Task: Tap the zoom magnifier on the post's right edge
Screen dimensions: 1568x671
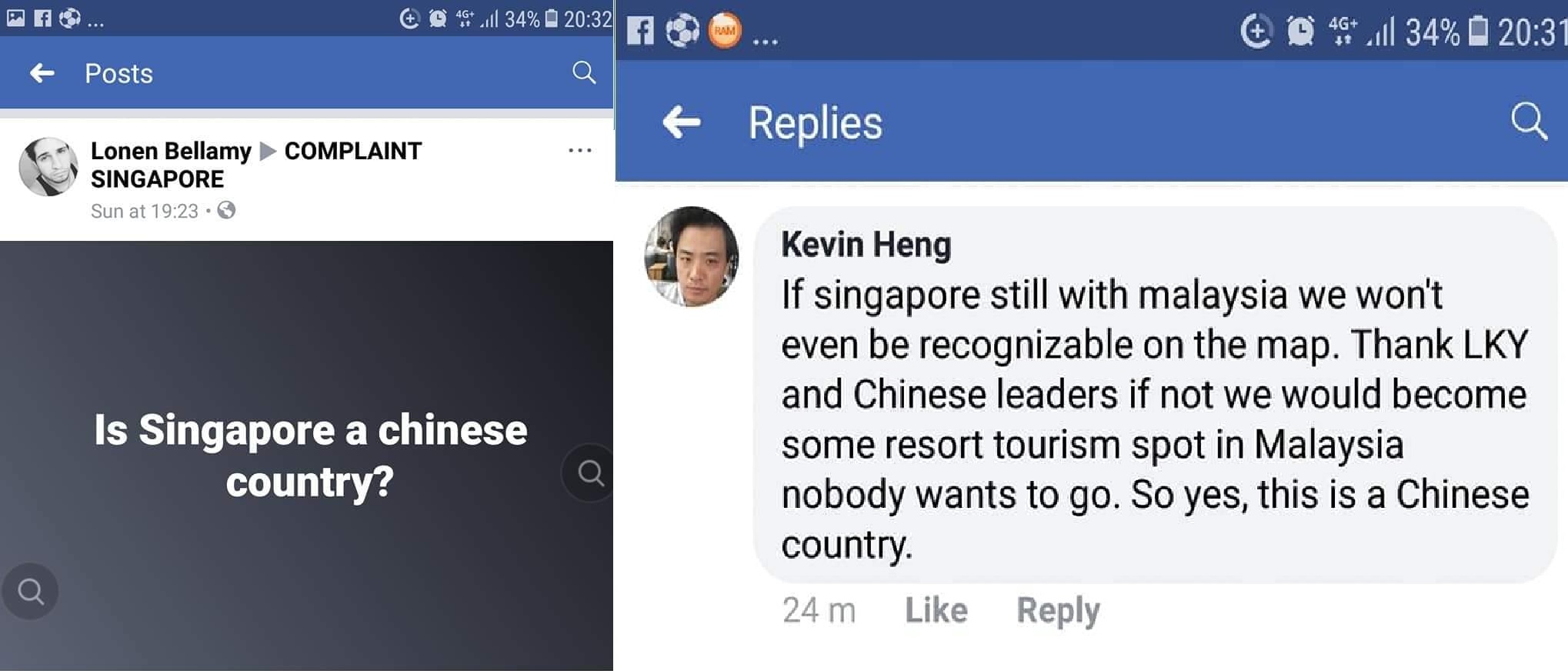Action: 589,472
